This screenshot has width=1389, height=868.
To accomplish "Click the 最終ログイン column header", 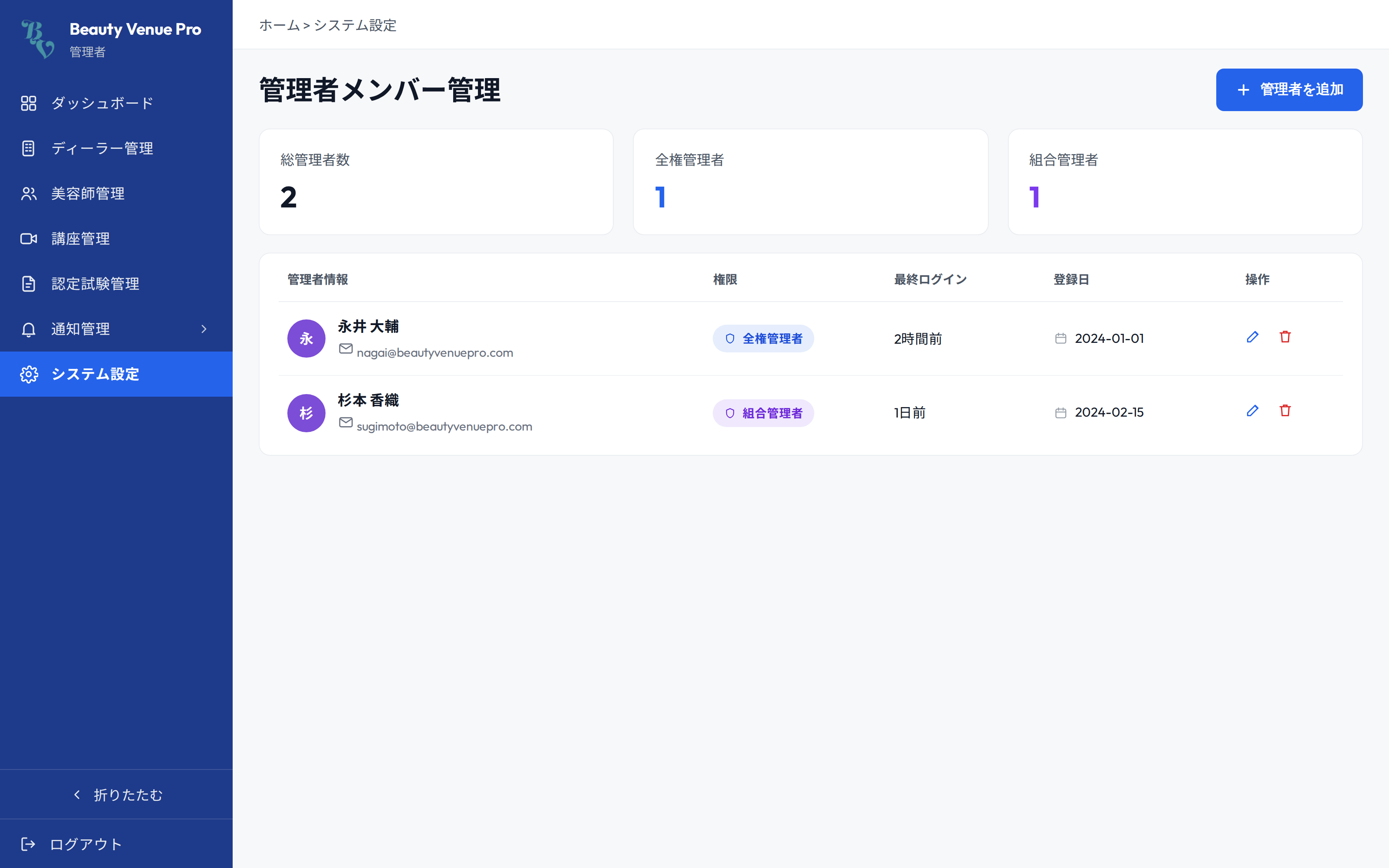I will tap(930, 279).
